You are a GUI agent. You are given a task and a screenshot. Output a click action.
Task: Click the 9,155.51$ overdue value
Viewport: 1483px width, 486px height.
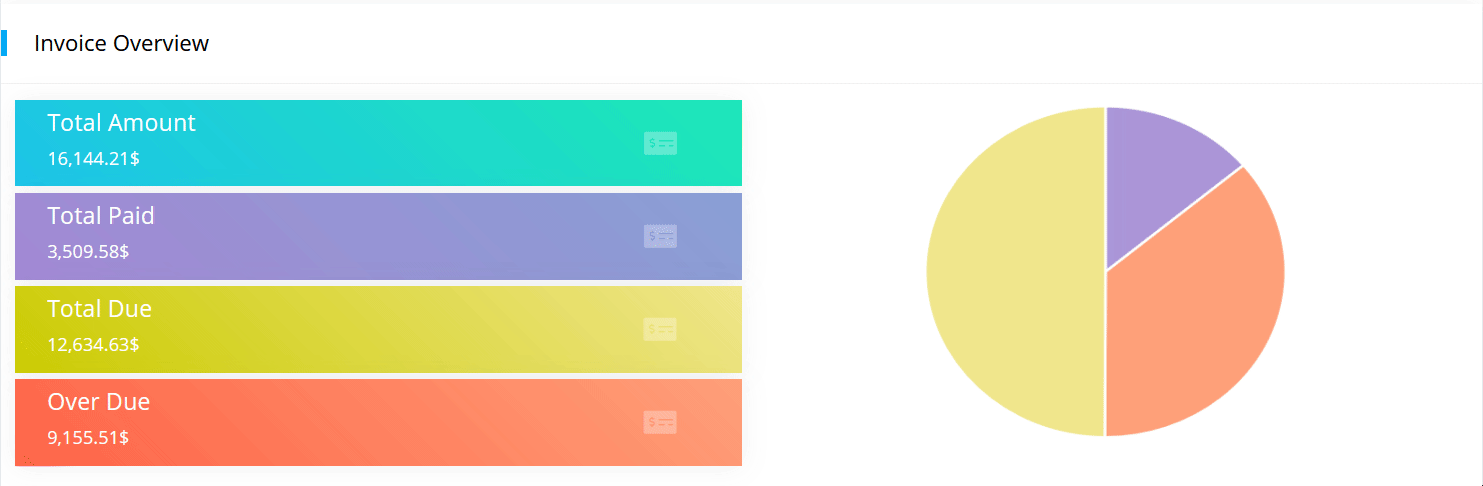[x=88, y=438]
